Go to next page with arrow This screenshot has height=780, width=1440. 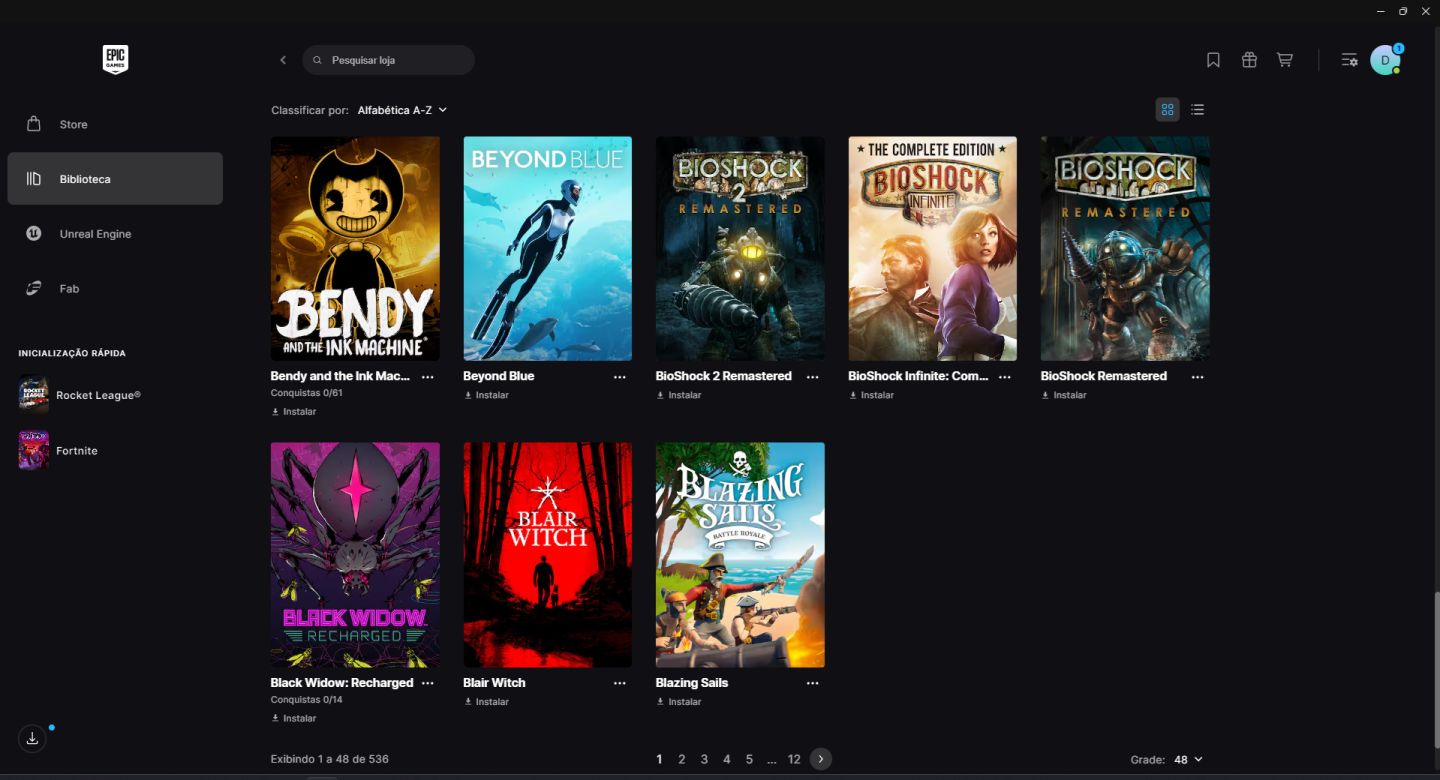click(820, 759)
